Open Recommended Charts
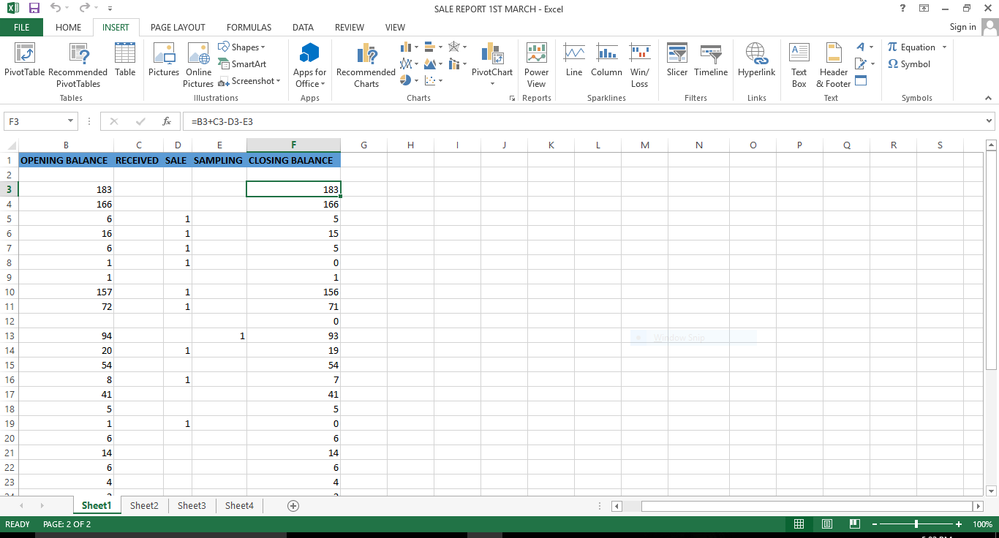999x538 pixels. pos(366,65)
